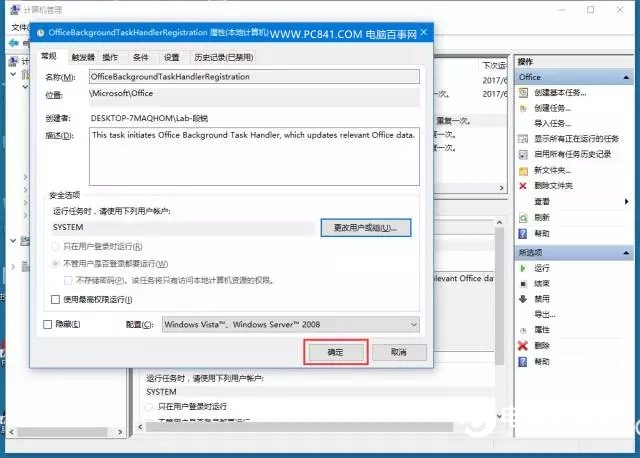640x458 pixels.
Task: Click the 计算机管理 window title icon
Action: point(15,9)
